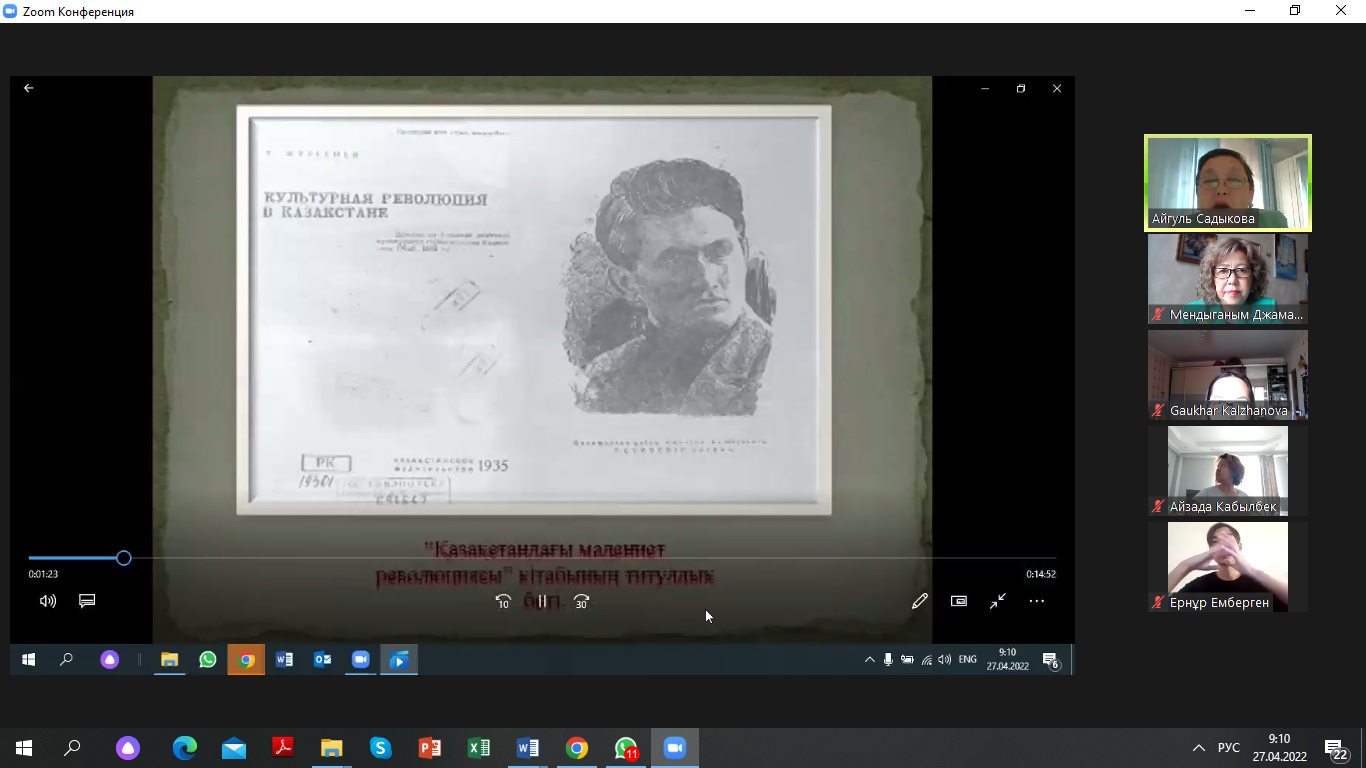Click Start button in the shared screen taskbar

pos(28,660)
